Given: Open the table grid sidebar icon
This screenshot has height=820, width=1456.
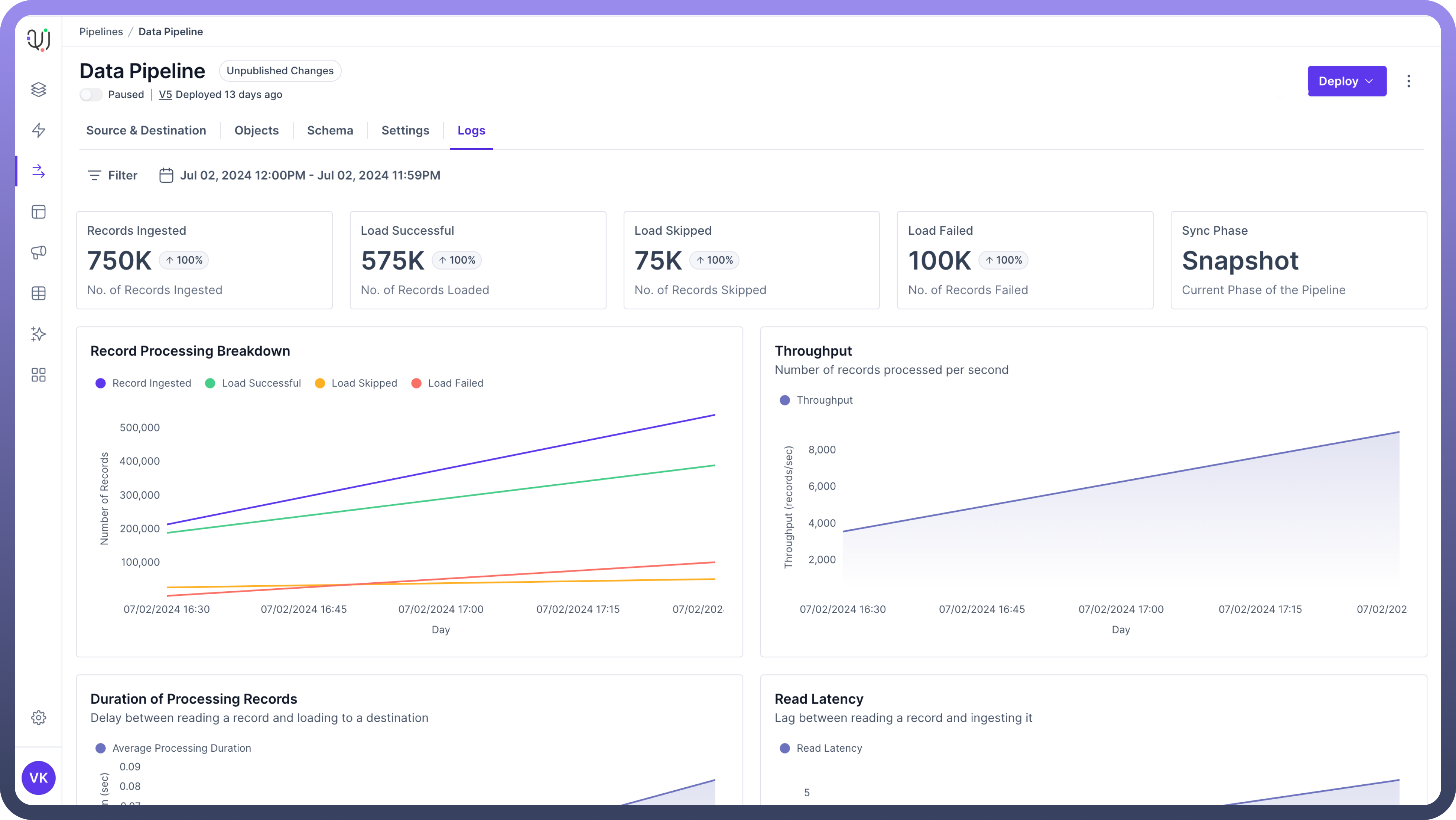Looking at the screenshot, I should coord(38,293).
